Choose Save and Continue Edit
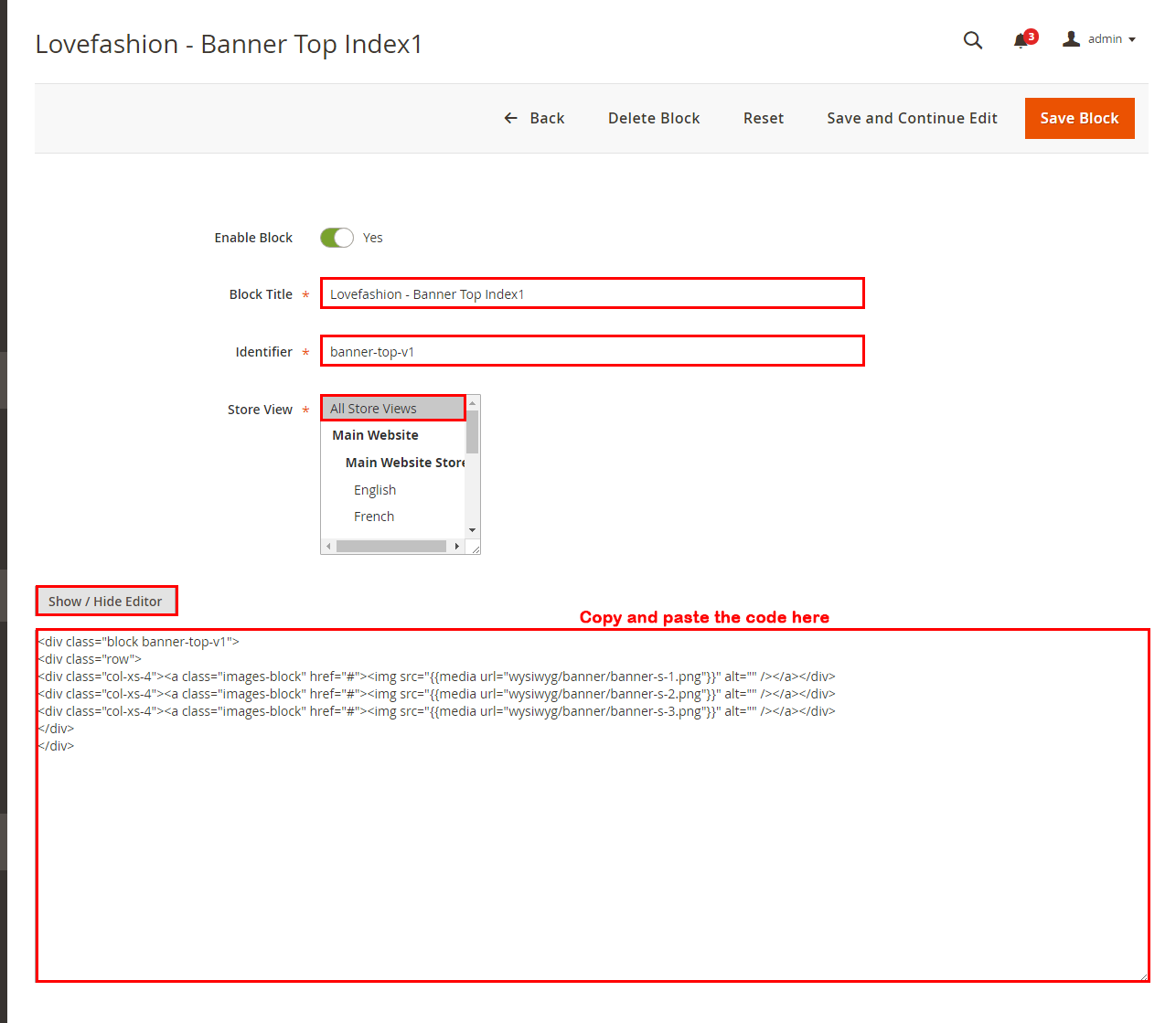 click(911, 118)
